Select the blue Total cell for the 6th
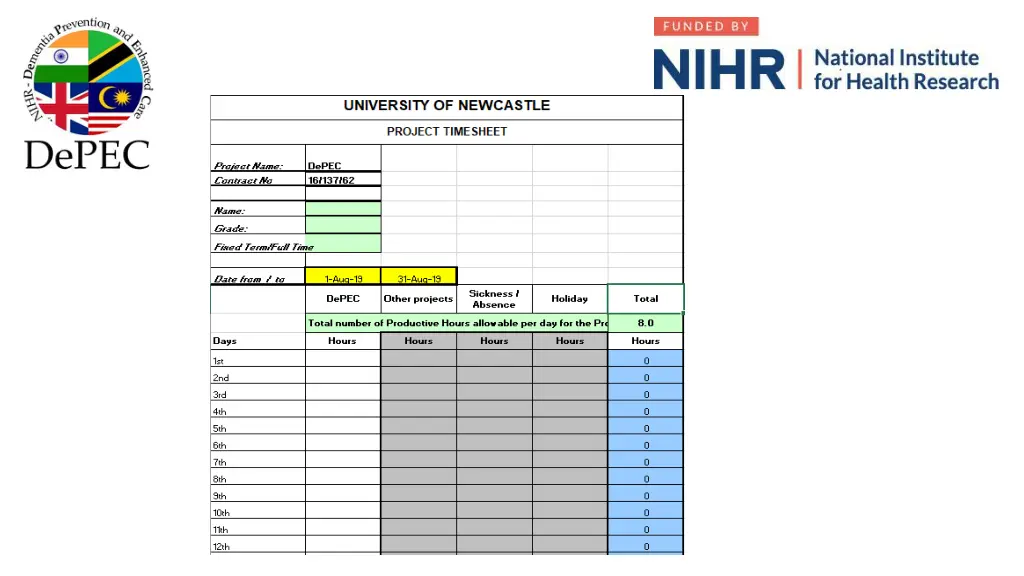1024x576 pixels. coord(645,443)
